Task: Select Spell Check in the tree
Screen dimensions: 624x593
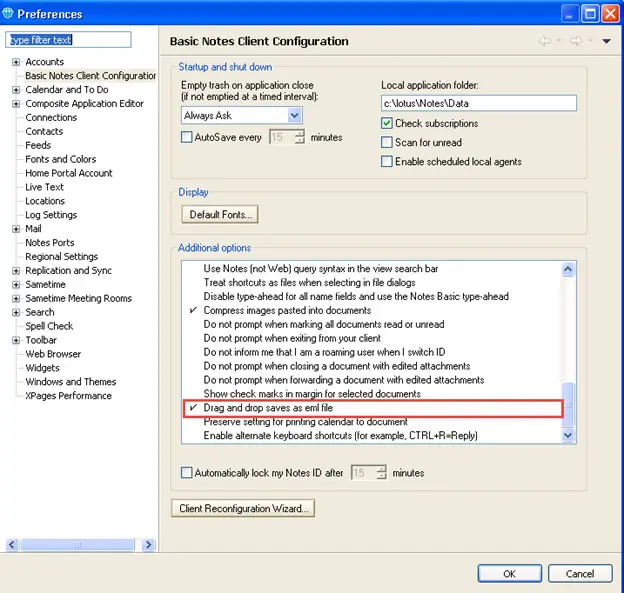Action: click(49, 326)
